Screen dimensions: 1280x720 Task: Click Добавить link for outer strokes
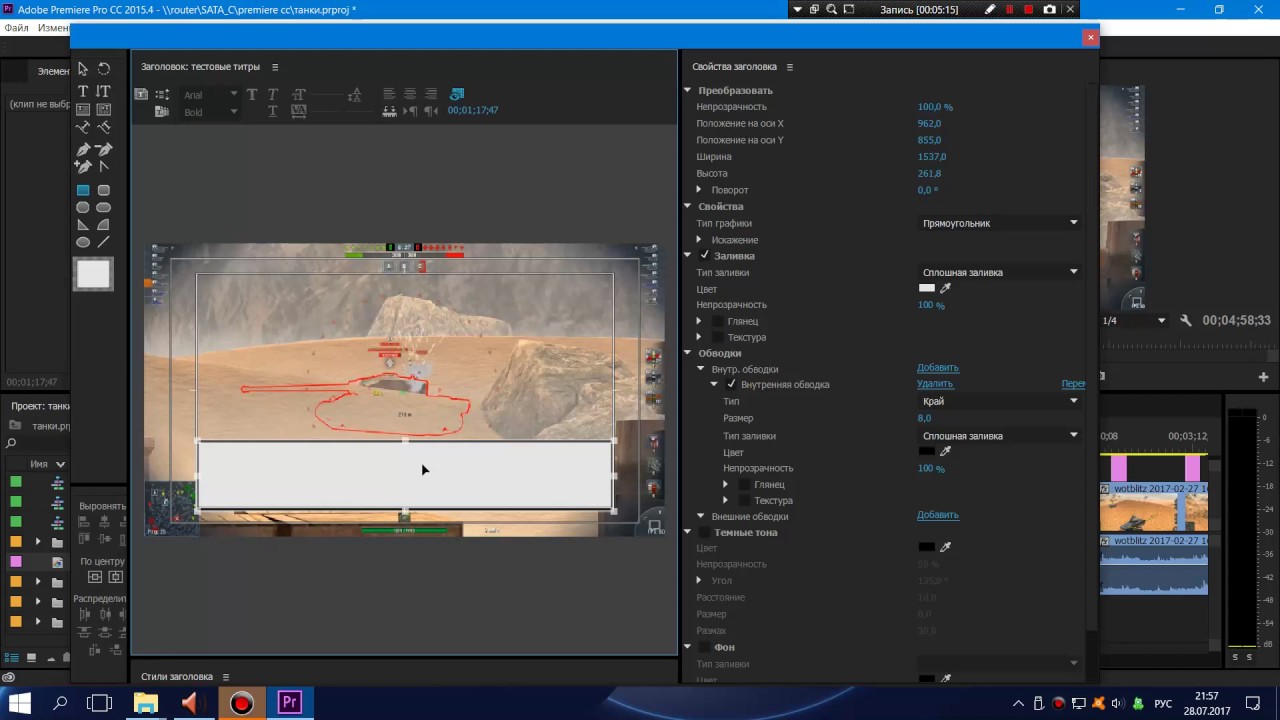(938, 515)
